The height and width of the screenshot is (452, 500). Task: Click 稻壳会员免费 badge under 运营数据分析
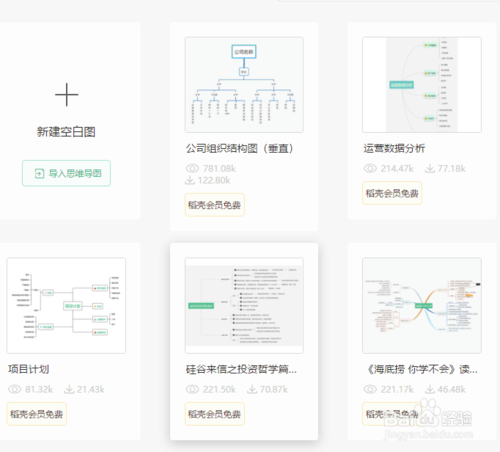[392, 193]
